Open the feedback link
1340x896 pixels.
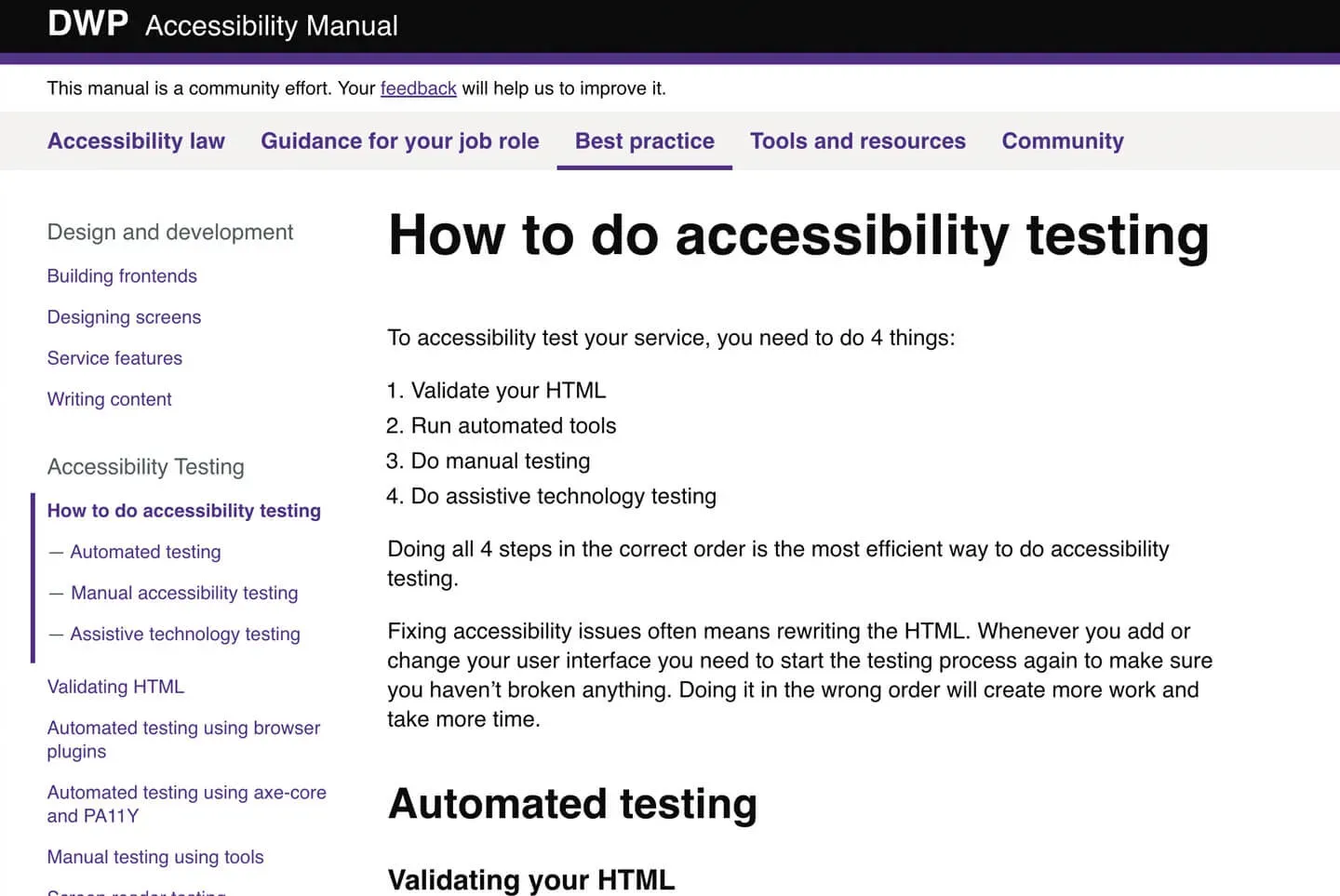(x=418, y=88)
